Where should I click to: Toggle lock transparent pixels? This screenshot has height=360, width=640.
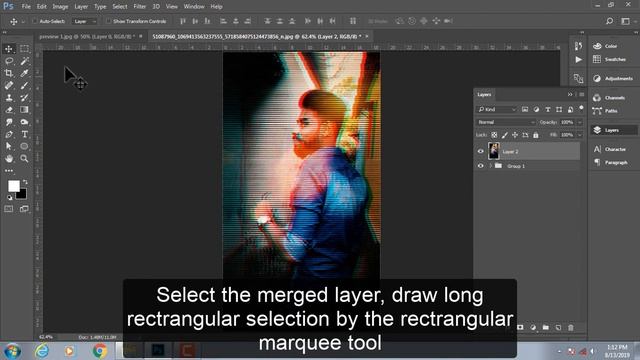pos(494,135)
